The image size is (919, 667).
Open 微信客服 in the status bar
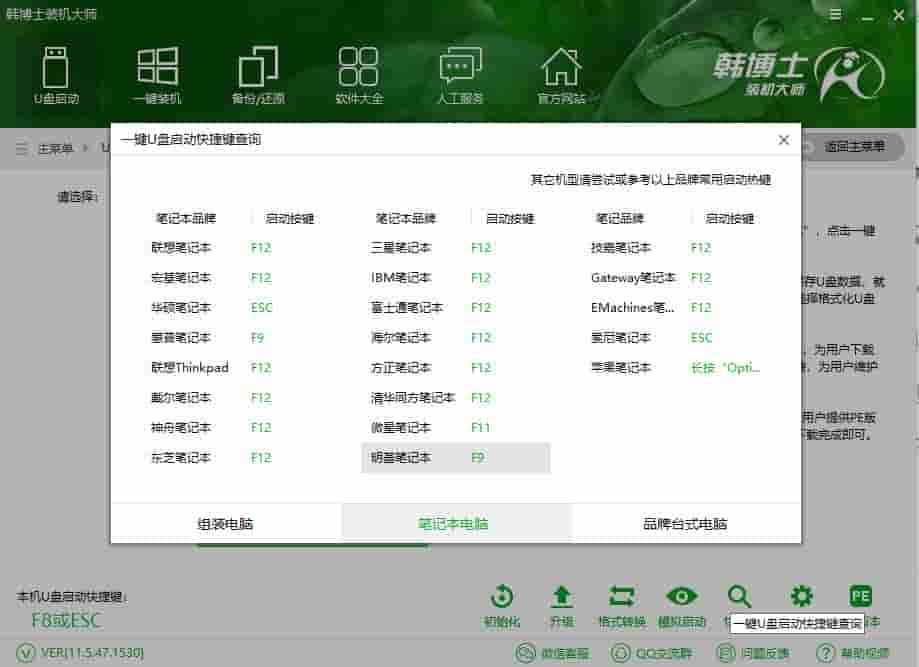pyautogui.click(x=553, y=653)
